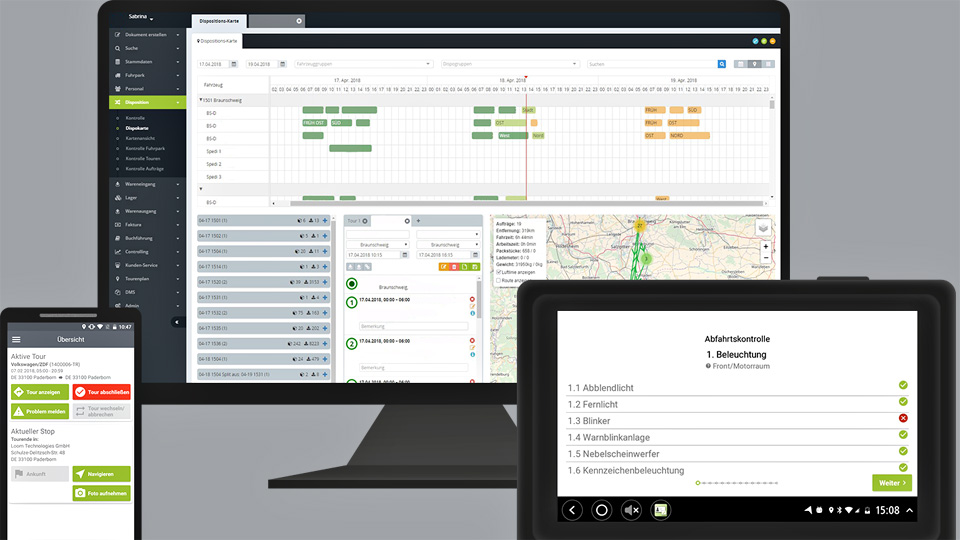Select Dispokarte in the sidebar submenu
The height and width of the screenshot is (540, 960).
click(137, 129)
